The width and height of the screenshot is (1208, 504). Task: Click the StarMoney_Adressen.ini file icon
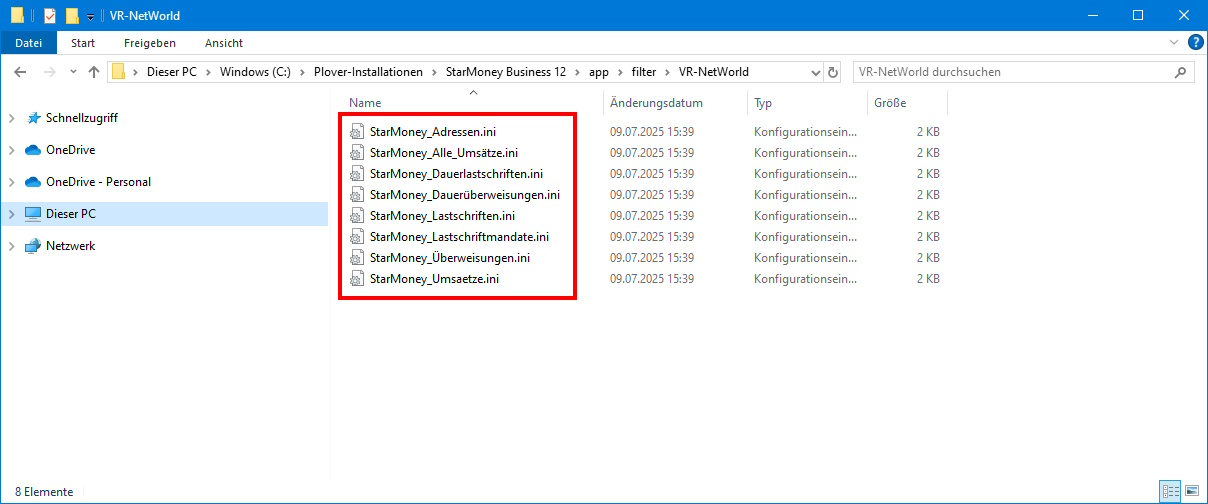pyautogui.click(x=356, y=132)
